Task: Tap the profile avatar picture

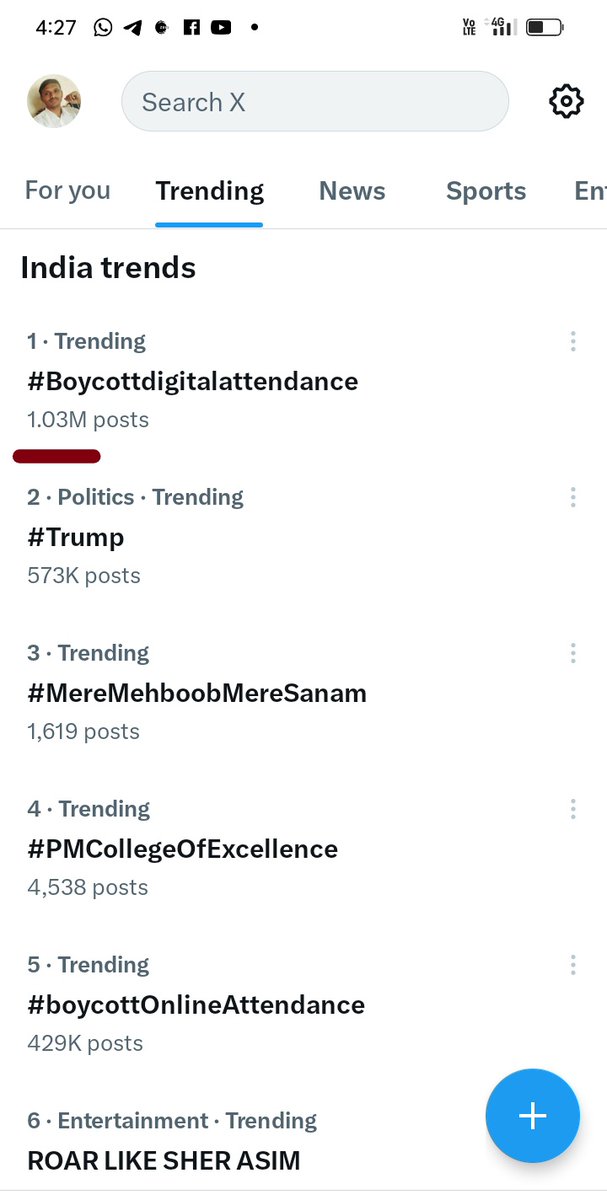Action: click(x=53, y=101)
